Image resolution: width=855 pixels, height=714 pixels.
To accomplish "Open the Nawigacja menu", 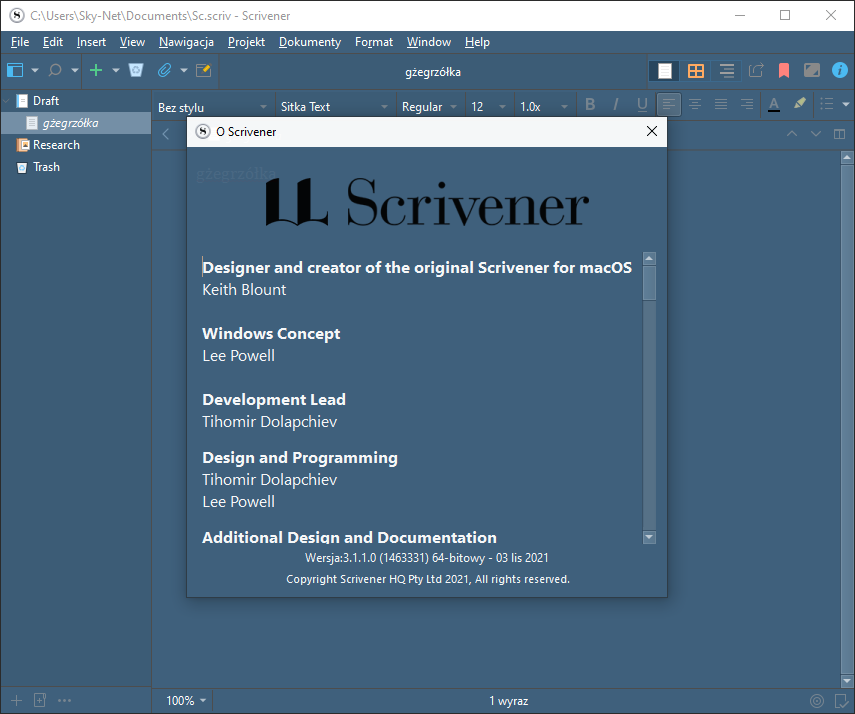I will pos(186,42).
